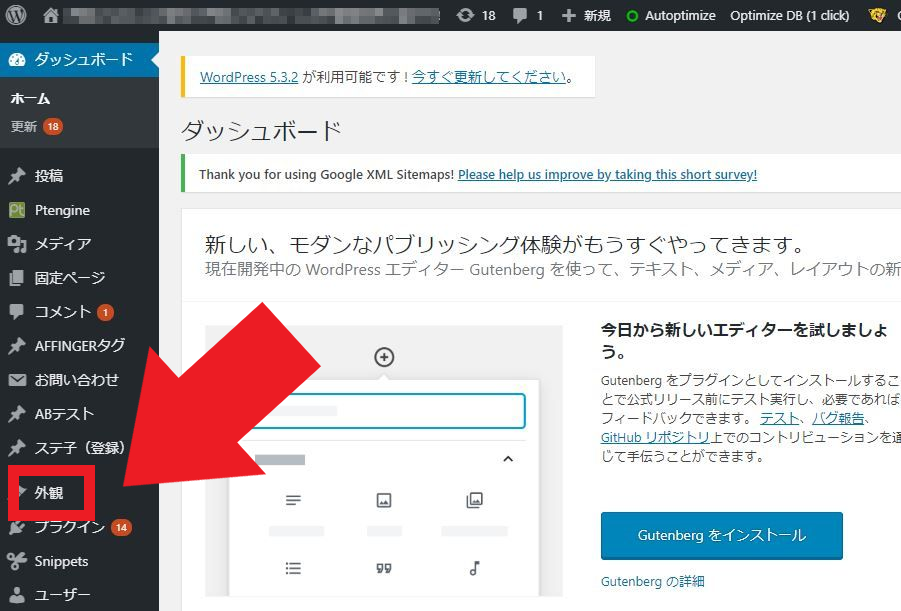Open the 外観 appearance menu
This screenshot has width=901, height=611.
(x=51, y=493)
